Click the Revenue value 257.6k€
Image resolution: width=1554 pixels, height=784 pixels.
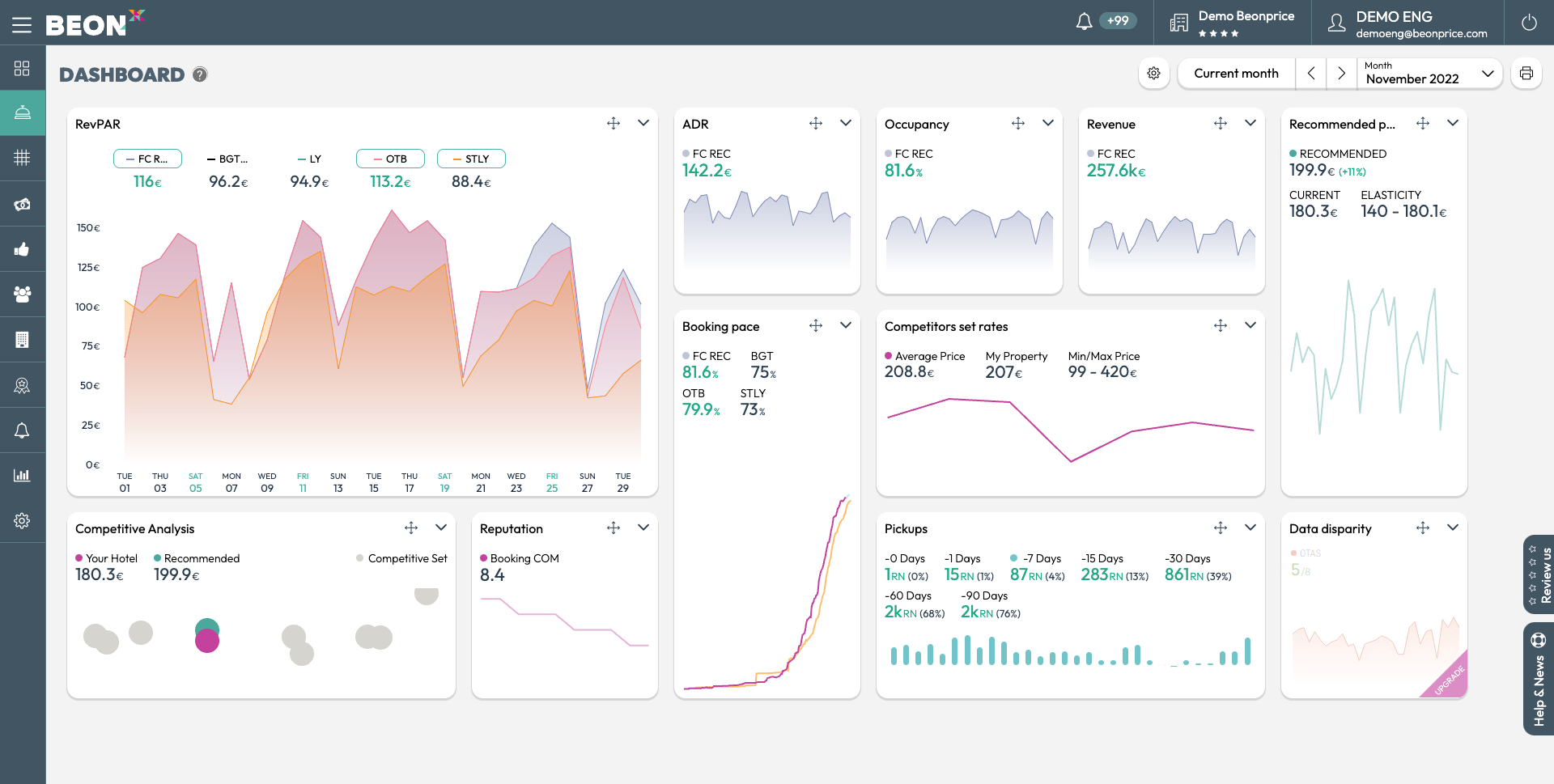pos(1116,171)
